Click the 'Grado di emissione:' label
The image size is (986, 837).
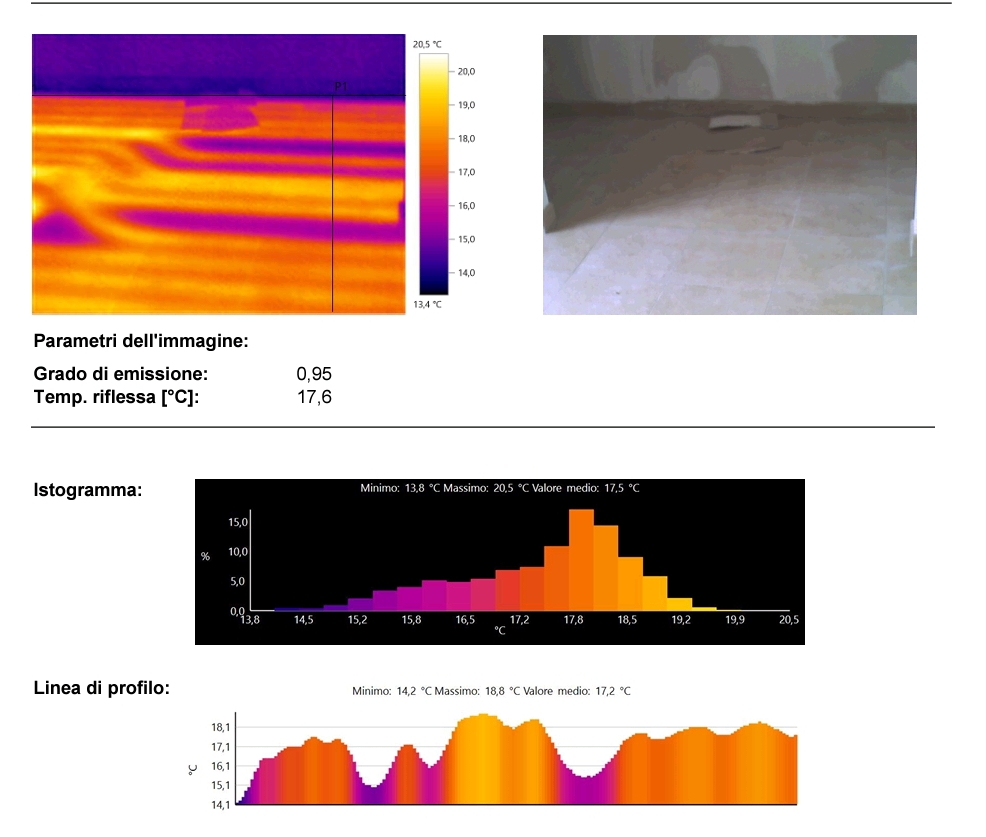tap(121, 374)
